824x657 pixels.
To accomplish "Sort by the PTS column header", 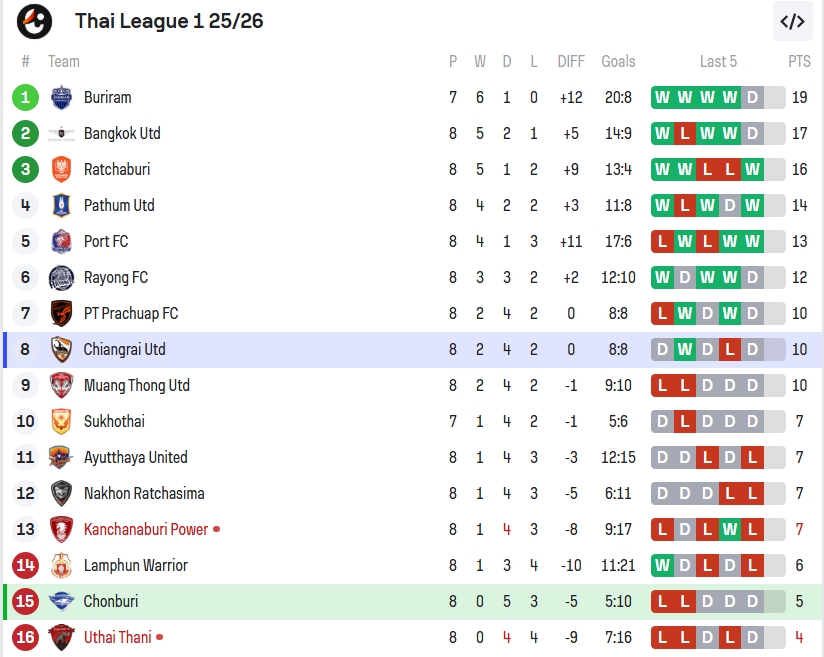I will click(x=799, y=61).
